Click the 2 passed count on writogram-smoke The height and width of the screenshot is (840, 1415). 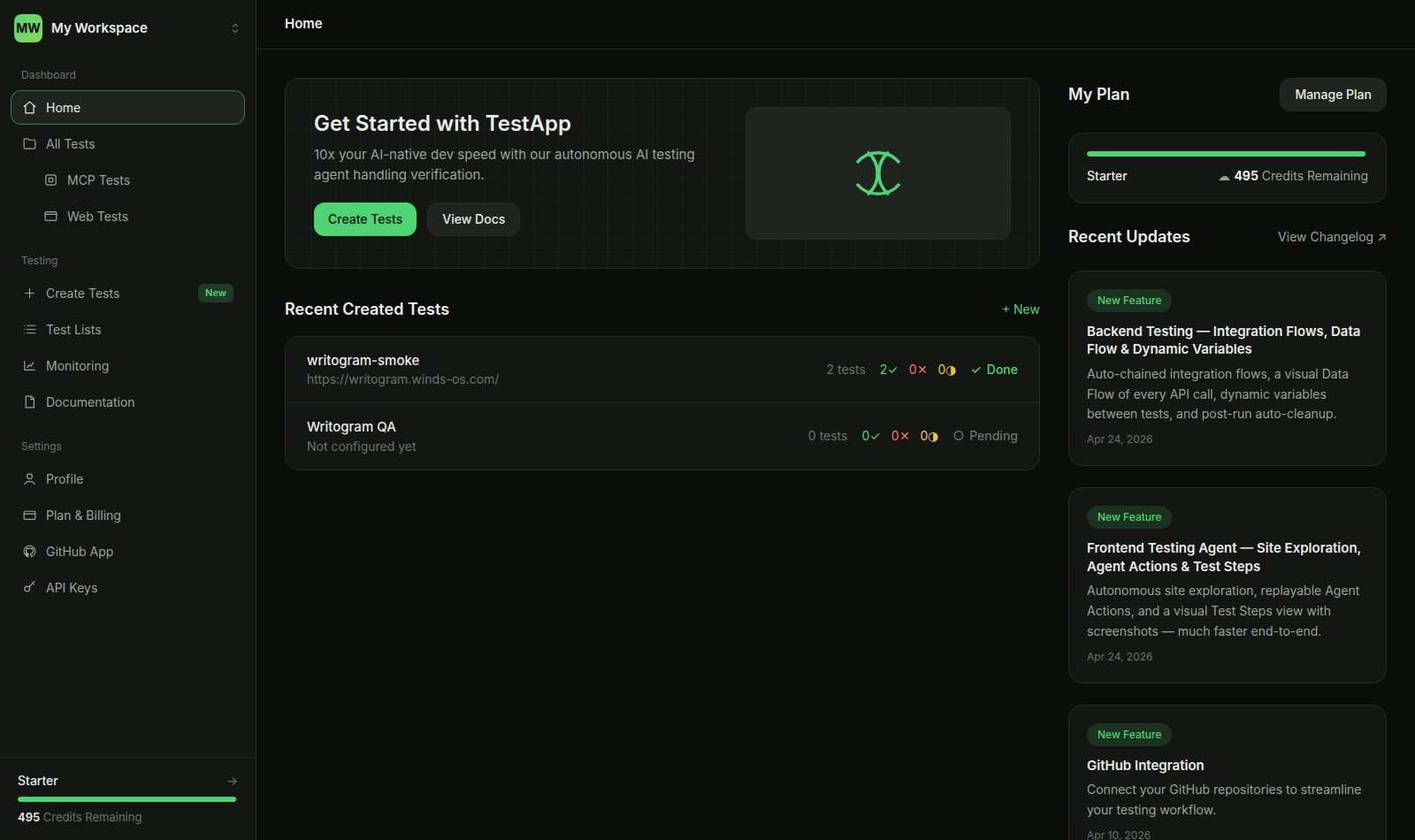click(x=888, y=370)
